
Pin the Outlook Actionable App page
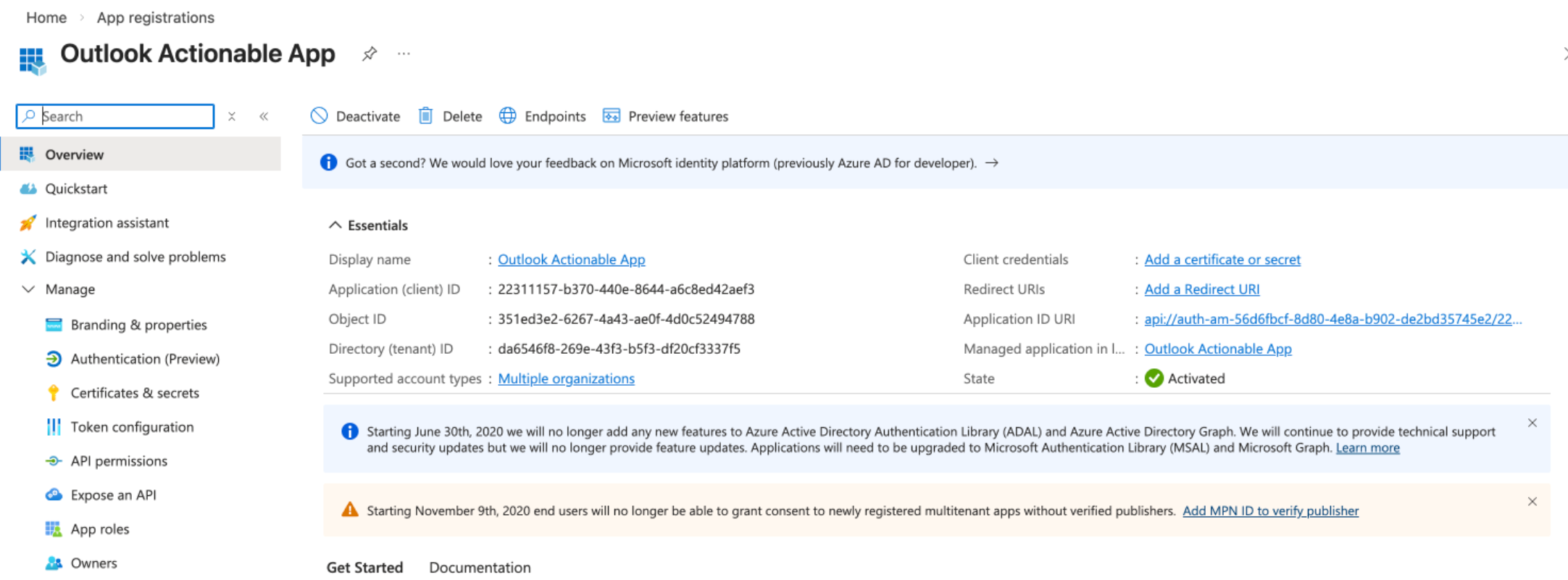[370, 54]
